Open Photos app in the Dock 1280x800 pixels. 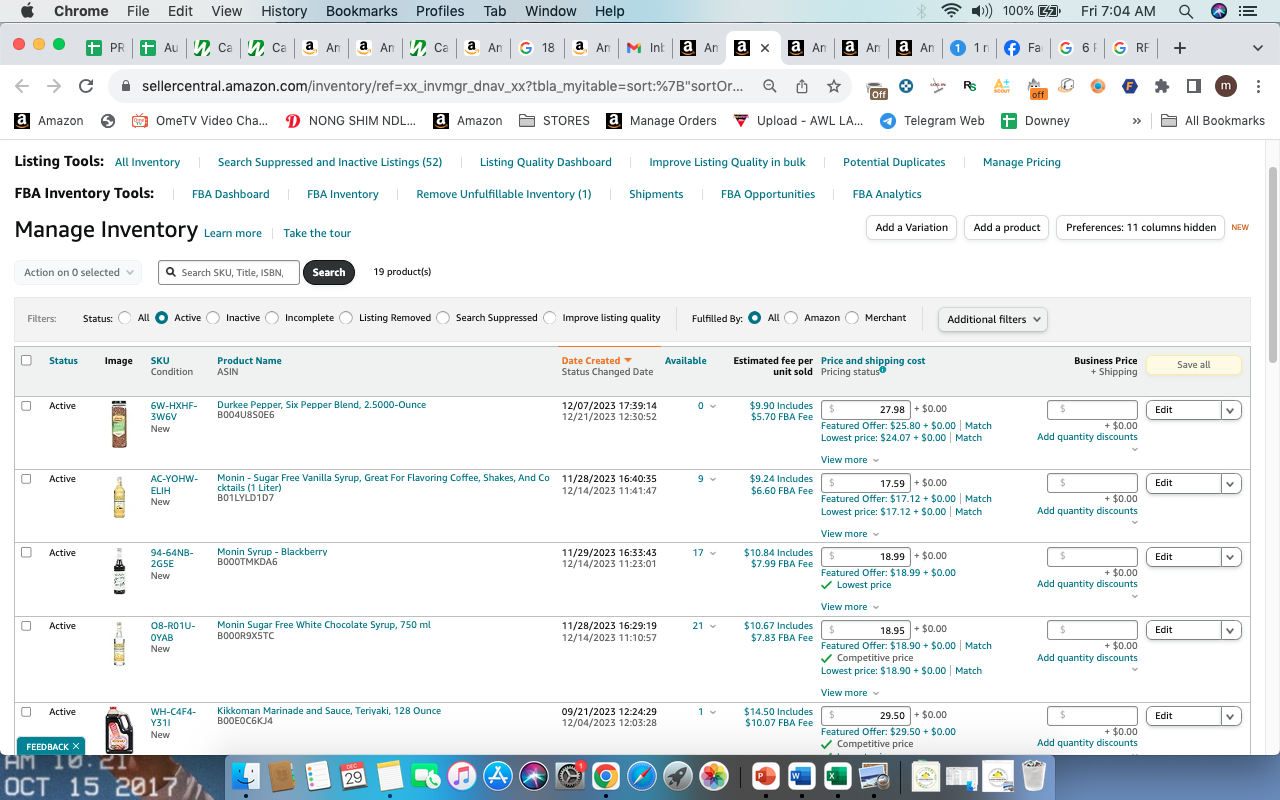[x=713, y=775]
